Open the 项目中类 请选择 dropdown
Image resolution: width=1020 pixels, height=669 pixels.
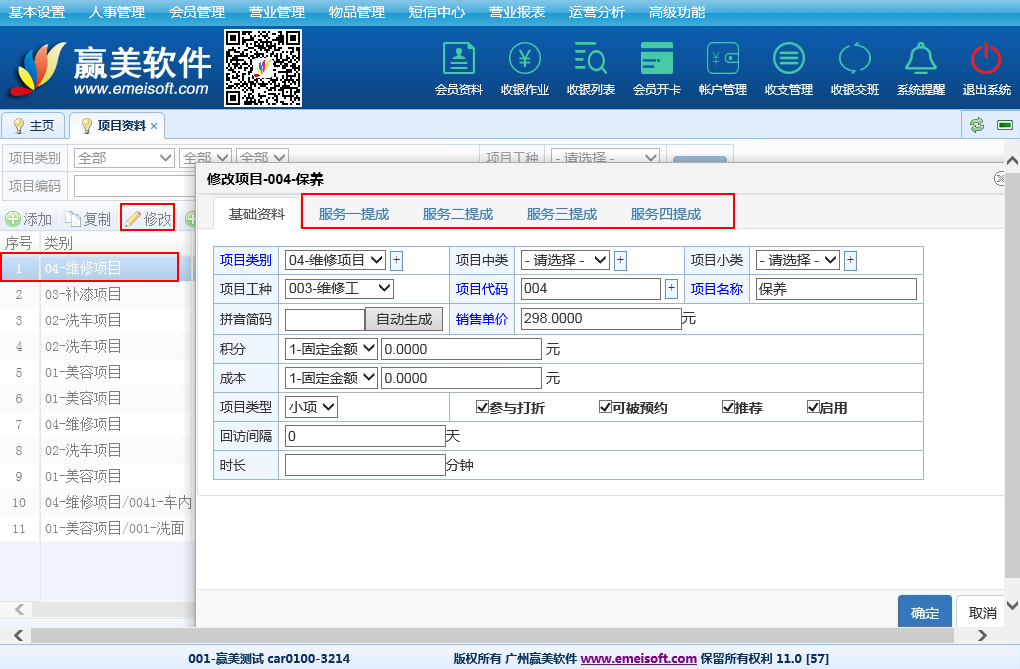click(564, 260)
